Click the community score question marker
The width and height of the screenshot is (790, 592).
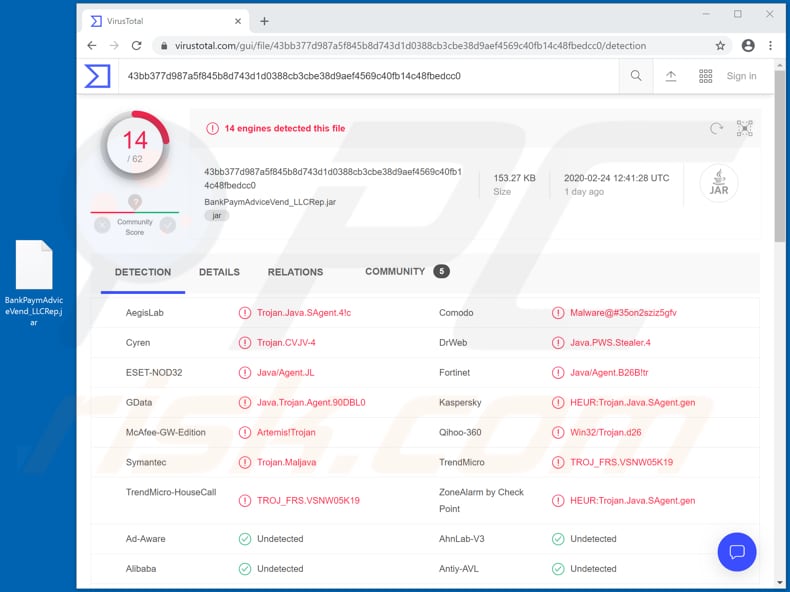click(135, 202)
